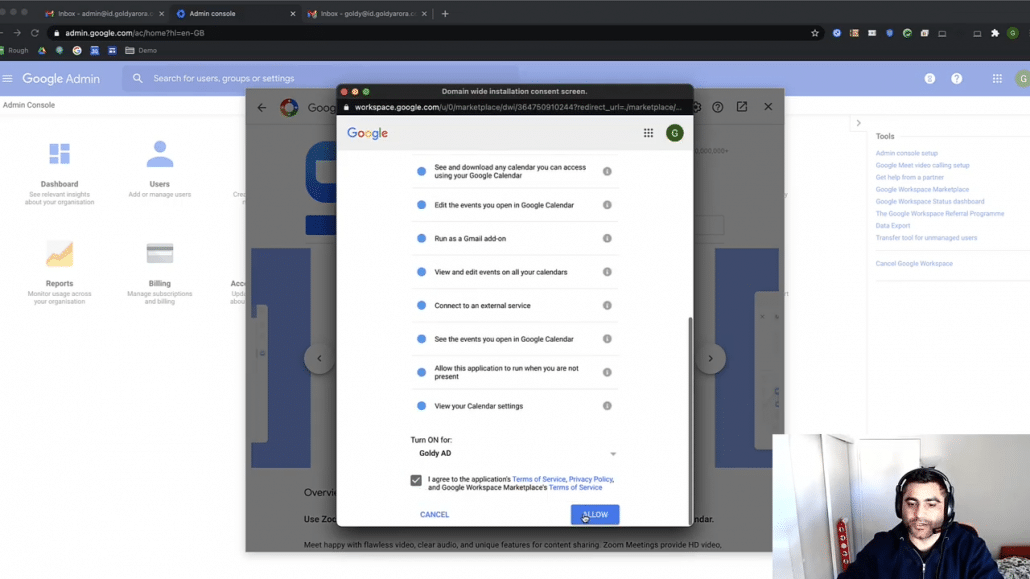This screenshot has height=579, width=1030.
Task: Collapse the Tools side panel chevron
Action: tap(858, 123)
